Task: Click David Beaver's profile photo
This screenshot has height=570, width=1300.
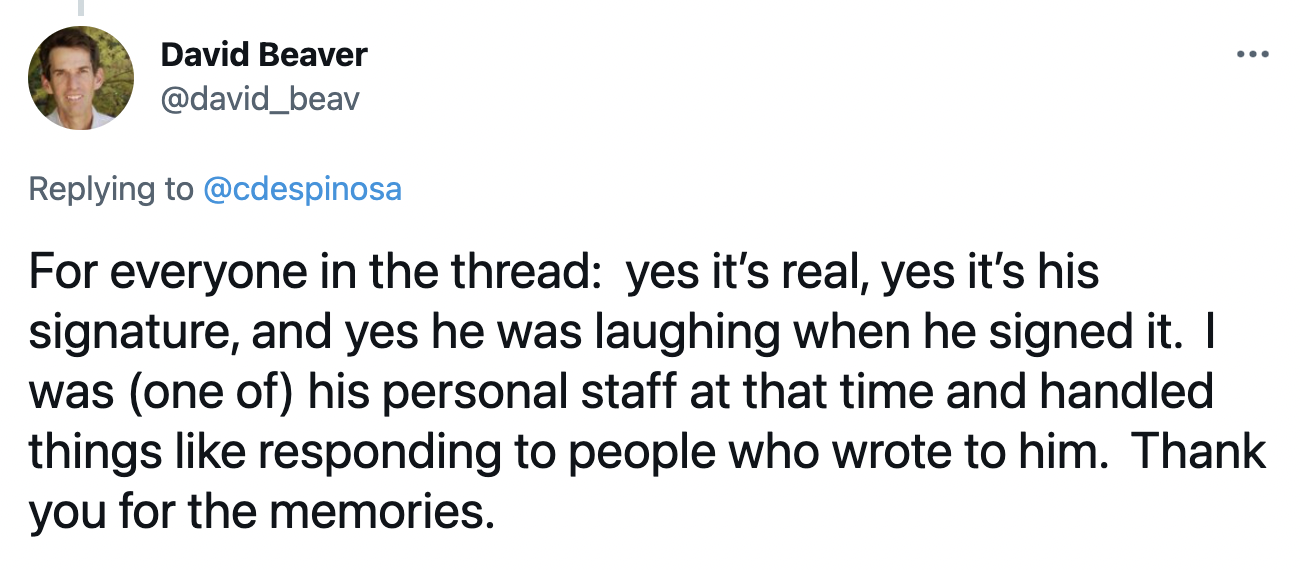Action: [x=80, y=78]
